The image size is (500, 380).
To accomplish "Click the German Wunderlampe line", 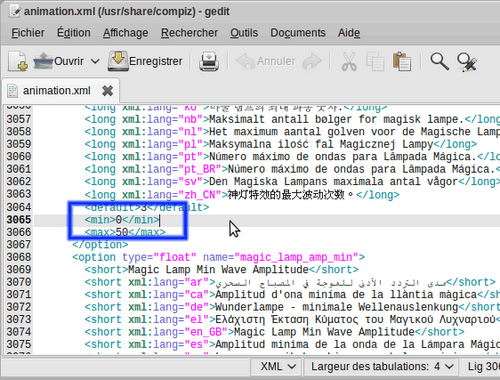I will tap(292, 307).
